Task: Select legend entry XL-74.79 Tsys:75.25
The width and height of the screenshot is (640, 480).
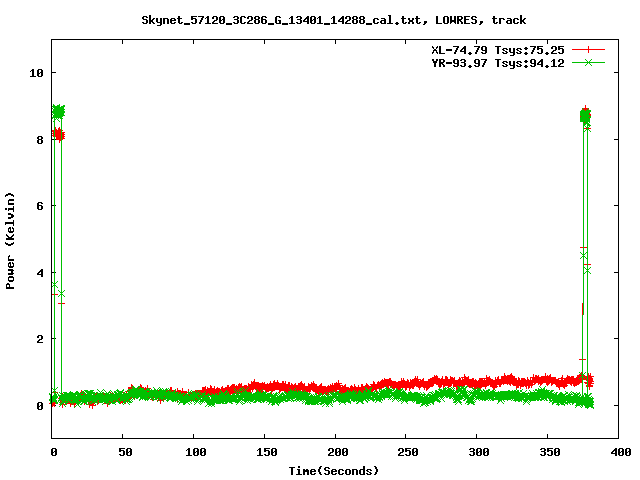Action: (x=498, y=50)
